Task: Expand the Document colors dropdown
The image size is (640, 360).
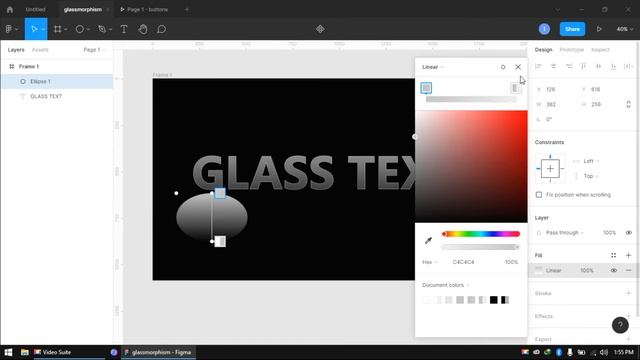Action: pyautogui.click(x=446, y=285)
